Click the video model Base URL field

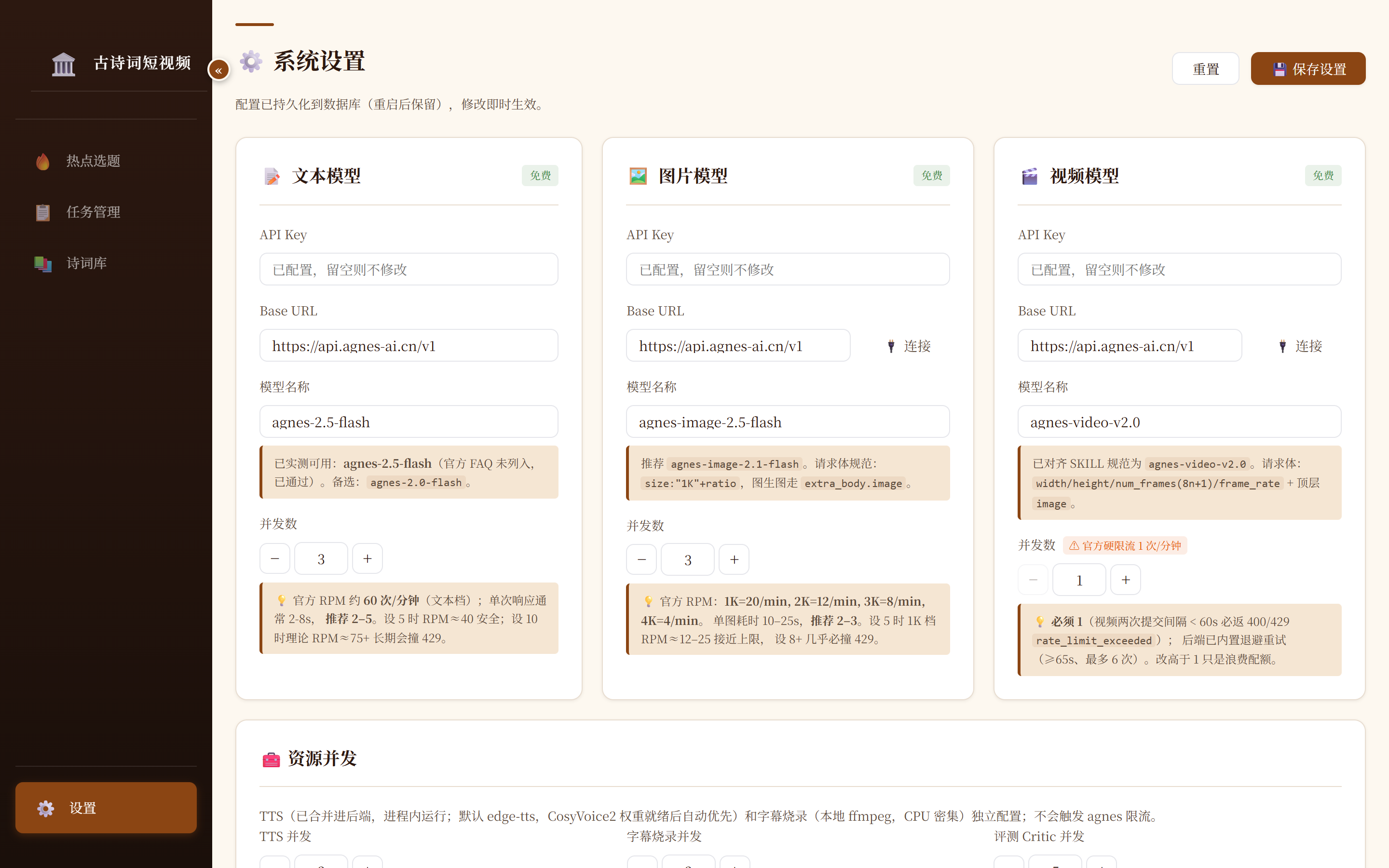1130,346
